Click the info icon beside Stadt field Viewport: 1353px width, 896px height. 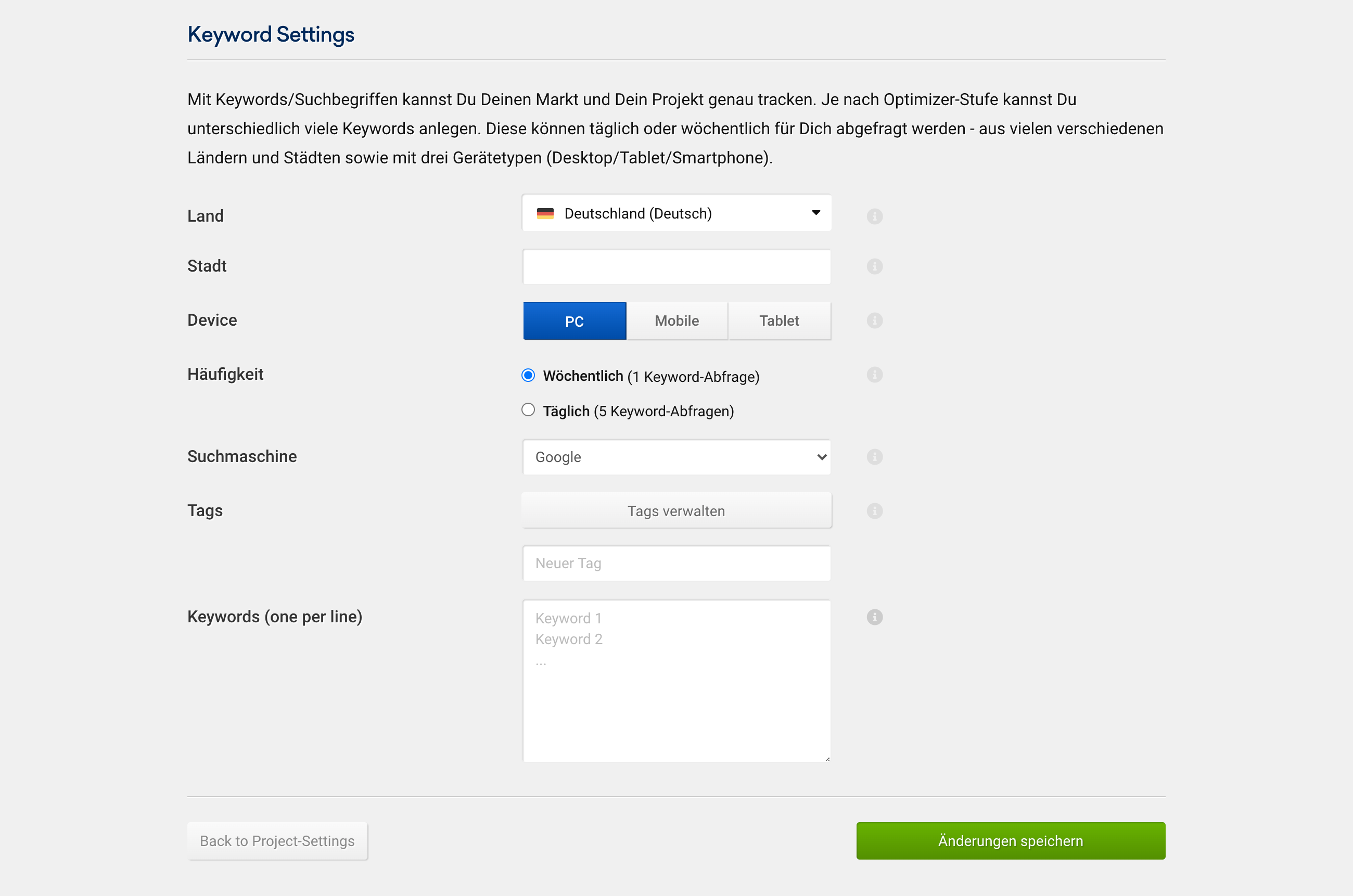[874, 266]
